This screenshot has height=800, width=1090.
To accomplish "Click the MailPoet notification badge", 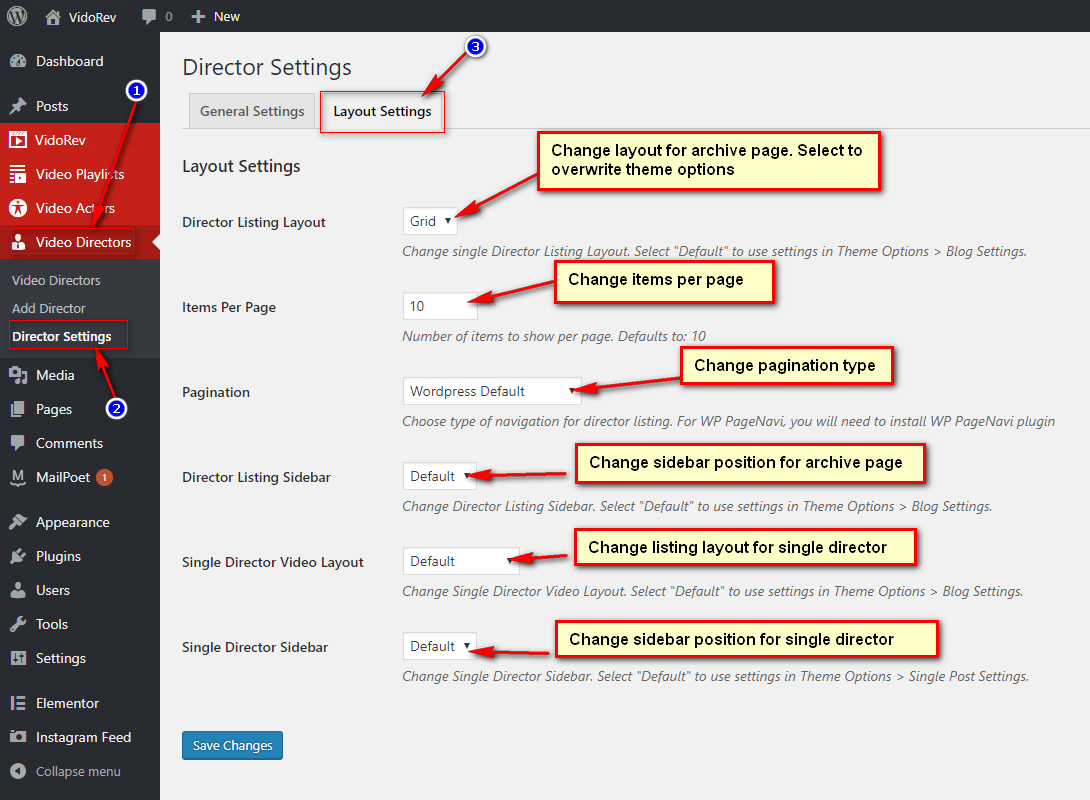I will click(x=104, y=477).
